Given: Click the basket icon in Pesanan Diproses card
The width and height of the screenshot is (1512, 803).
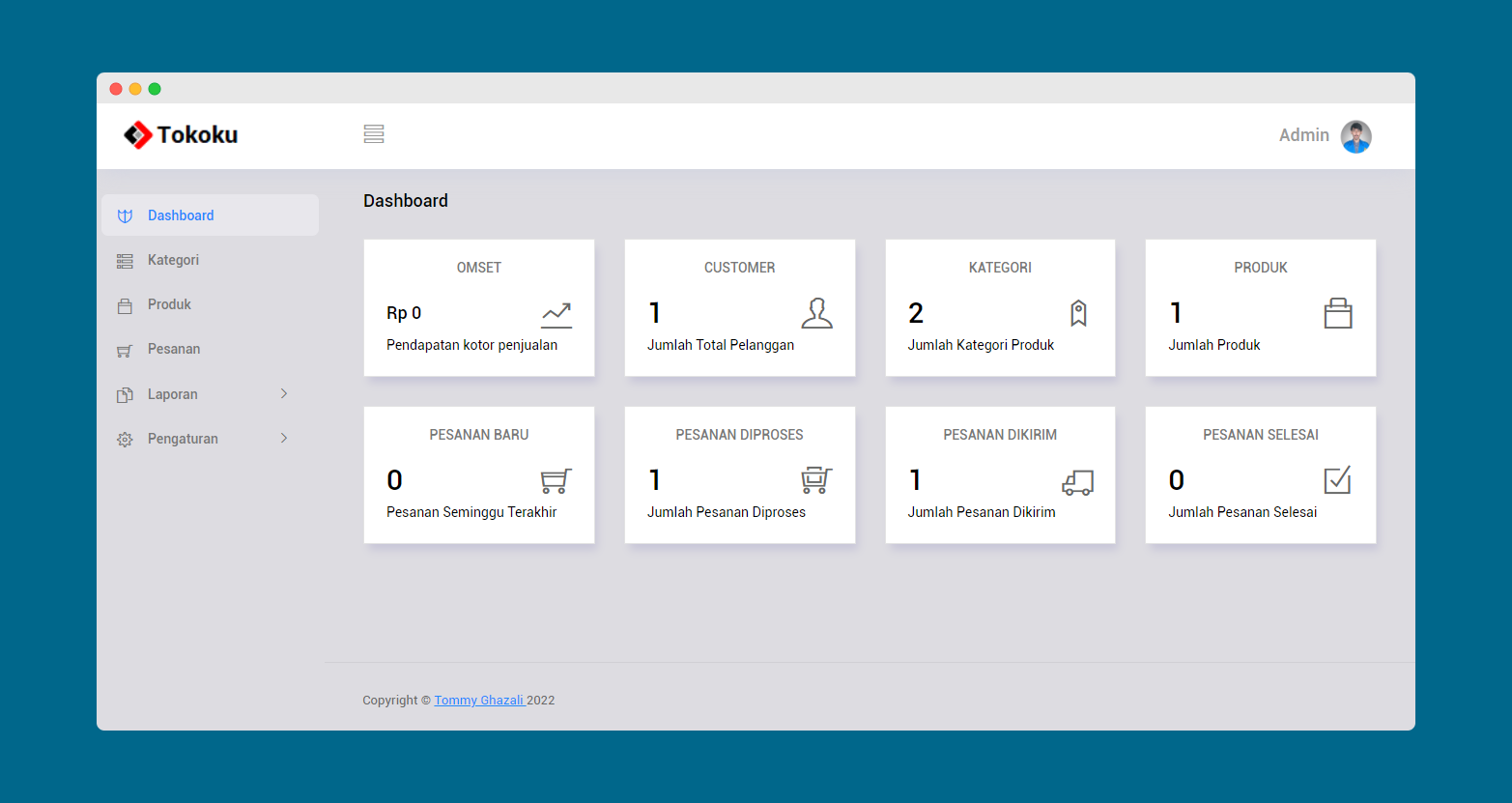Looking at the screenshot, I should pos(816,480).
